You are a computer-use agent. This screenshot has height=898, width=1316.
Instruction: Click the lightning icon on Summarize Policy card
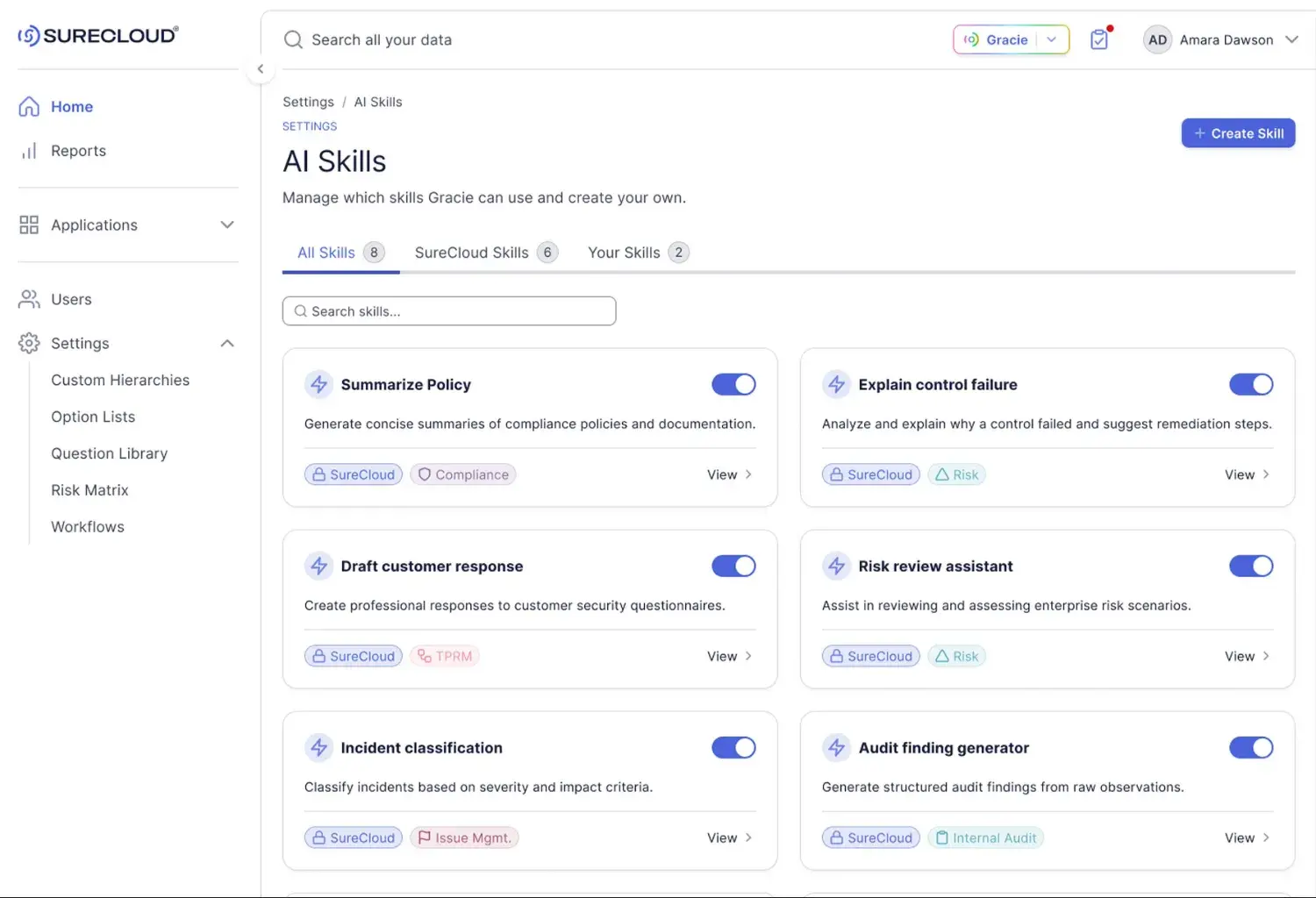318,384
